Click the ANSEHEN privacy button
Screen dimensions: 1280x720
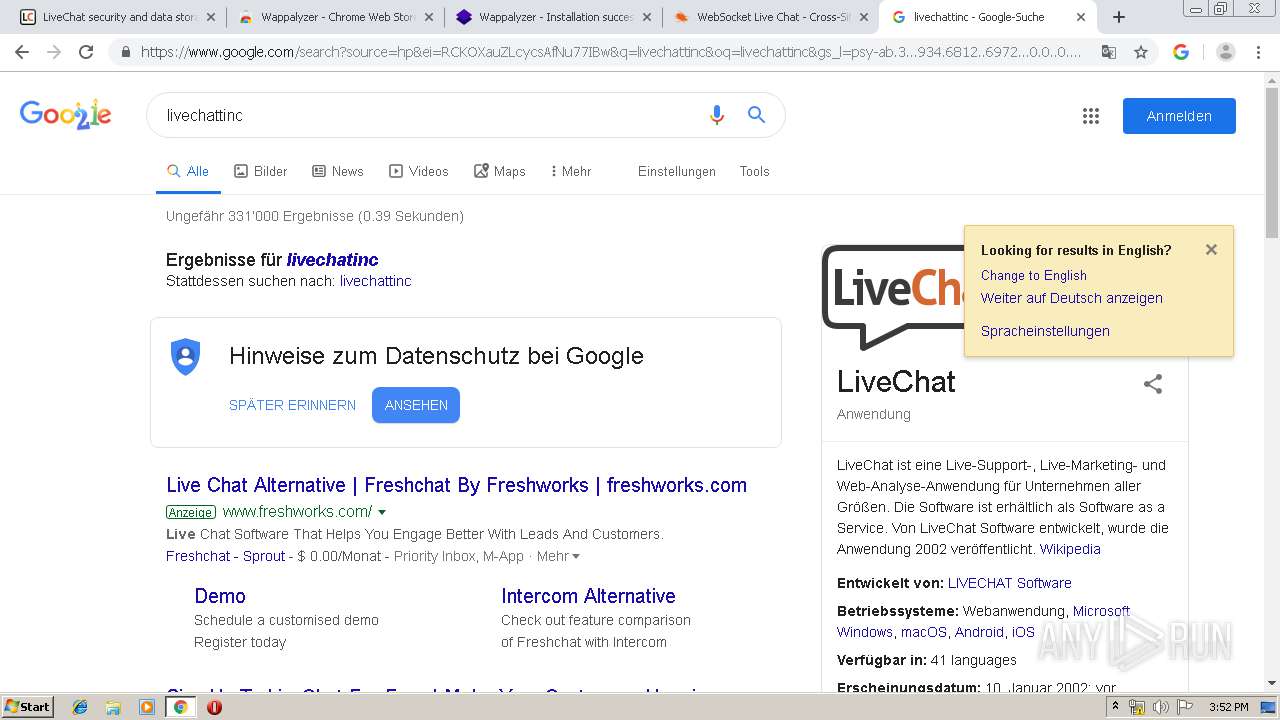[416, 405]
